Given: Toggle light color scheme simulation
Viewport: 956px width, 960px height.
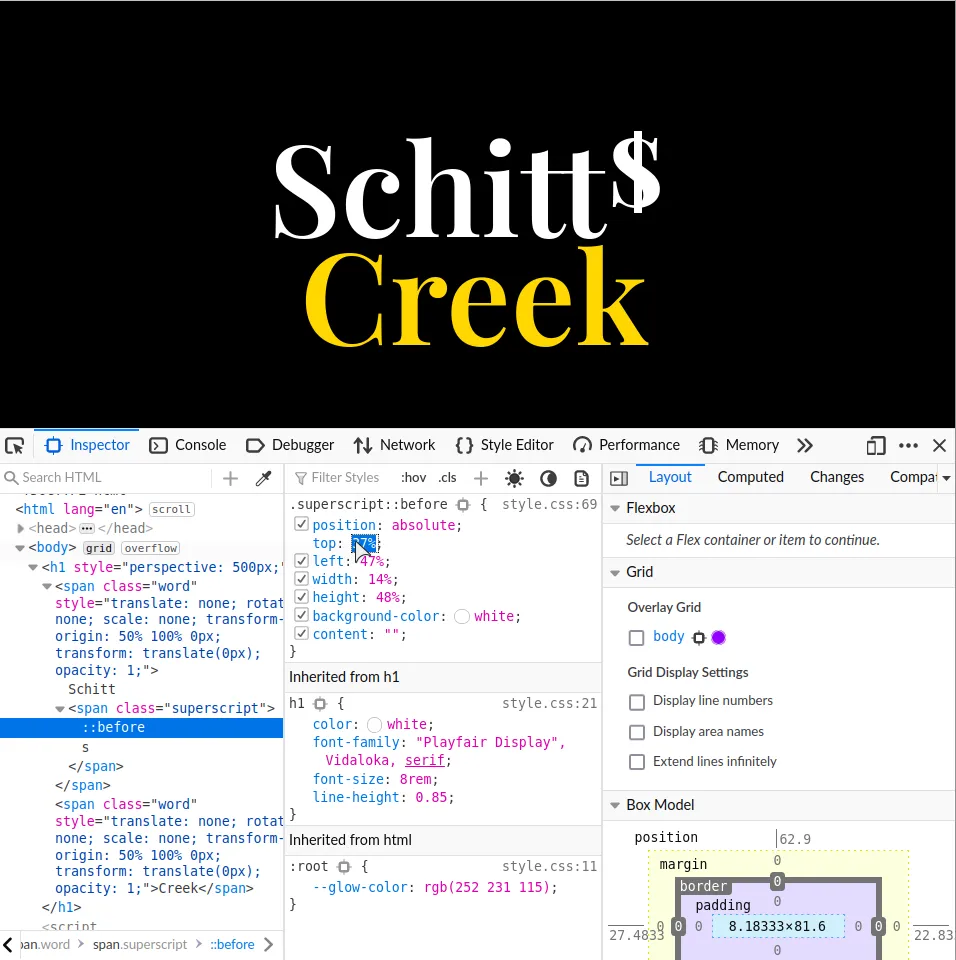Looking at the screenshot, I should [x=514, y=478].
